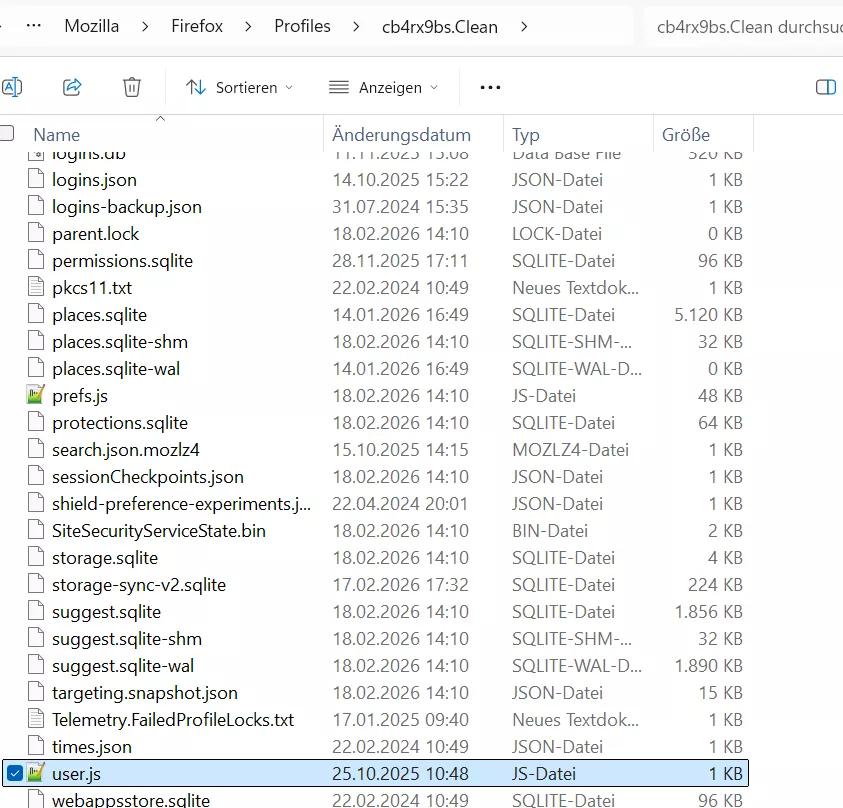Click the places.sqlite-shm file icon

tap(35, 340)
